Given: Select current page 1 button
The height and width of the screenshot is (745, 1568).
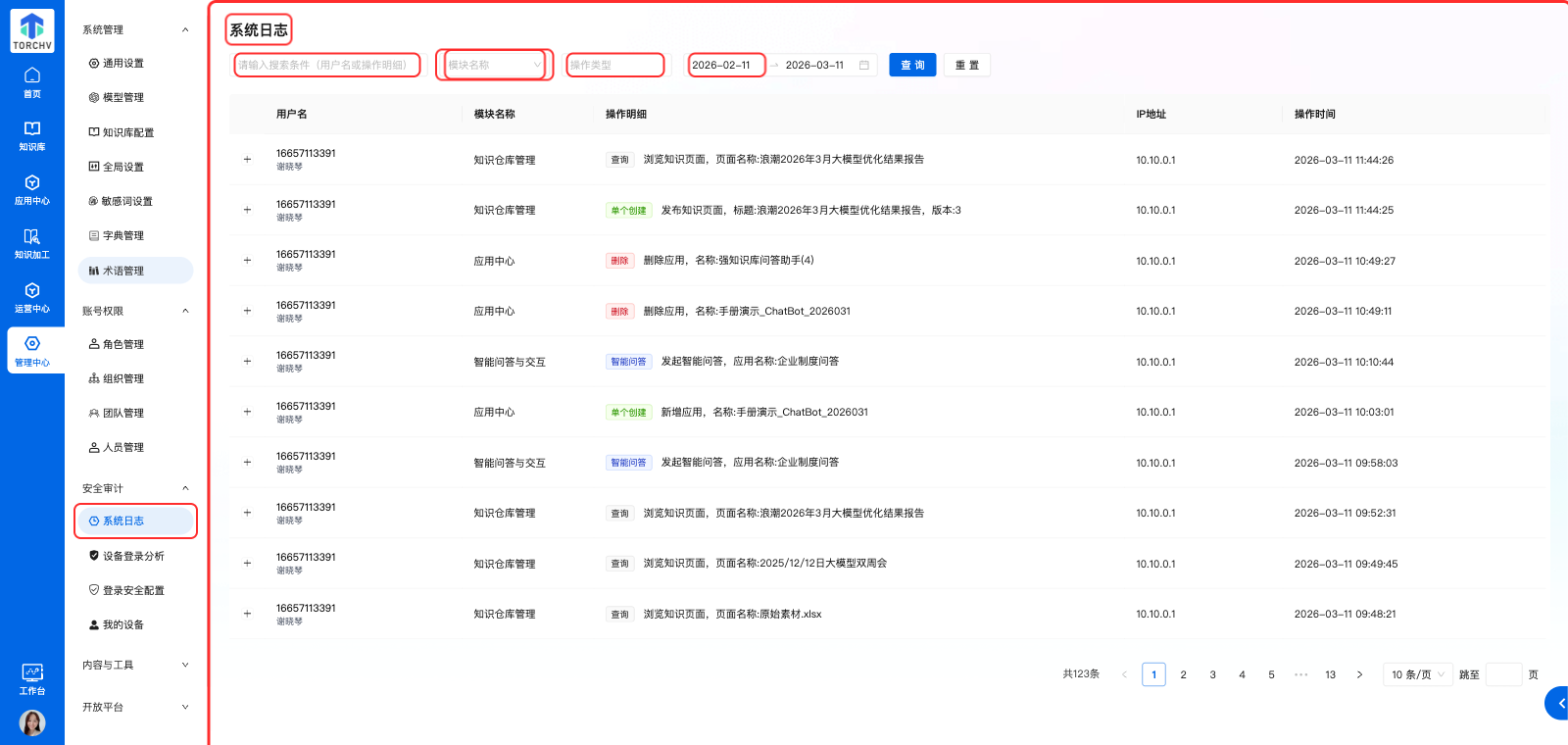Looking at the screenshot, I should (1153, 674).
